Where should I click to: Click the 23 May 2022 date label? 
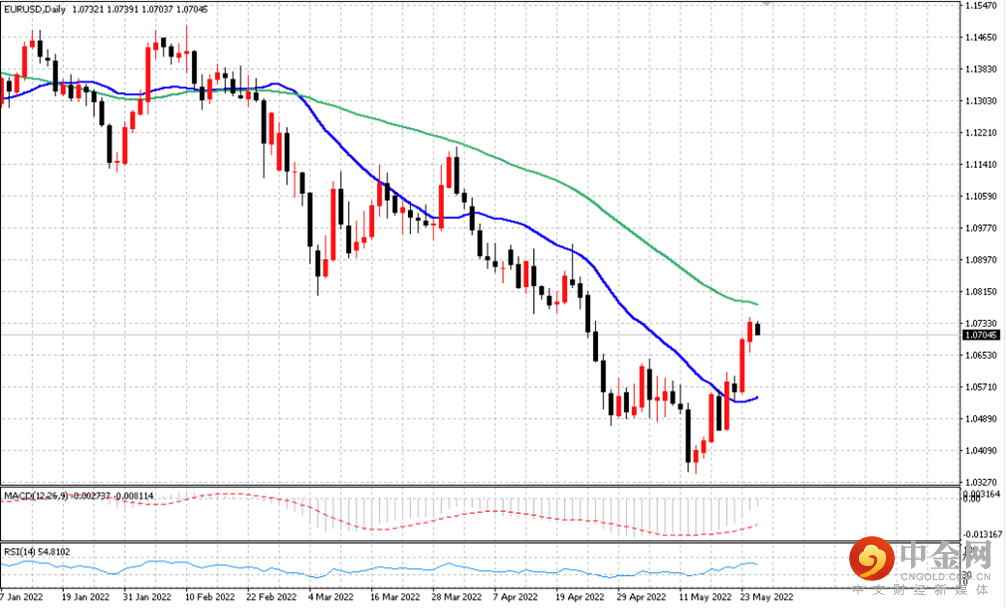click(x=767, y=597)
